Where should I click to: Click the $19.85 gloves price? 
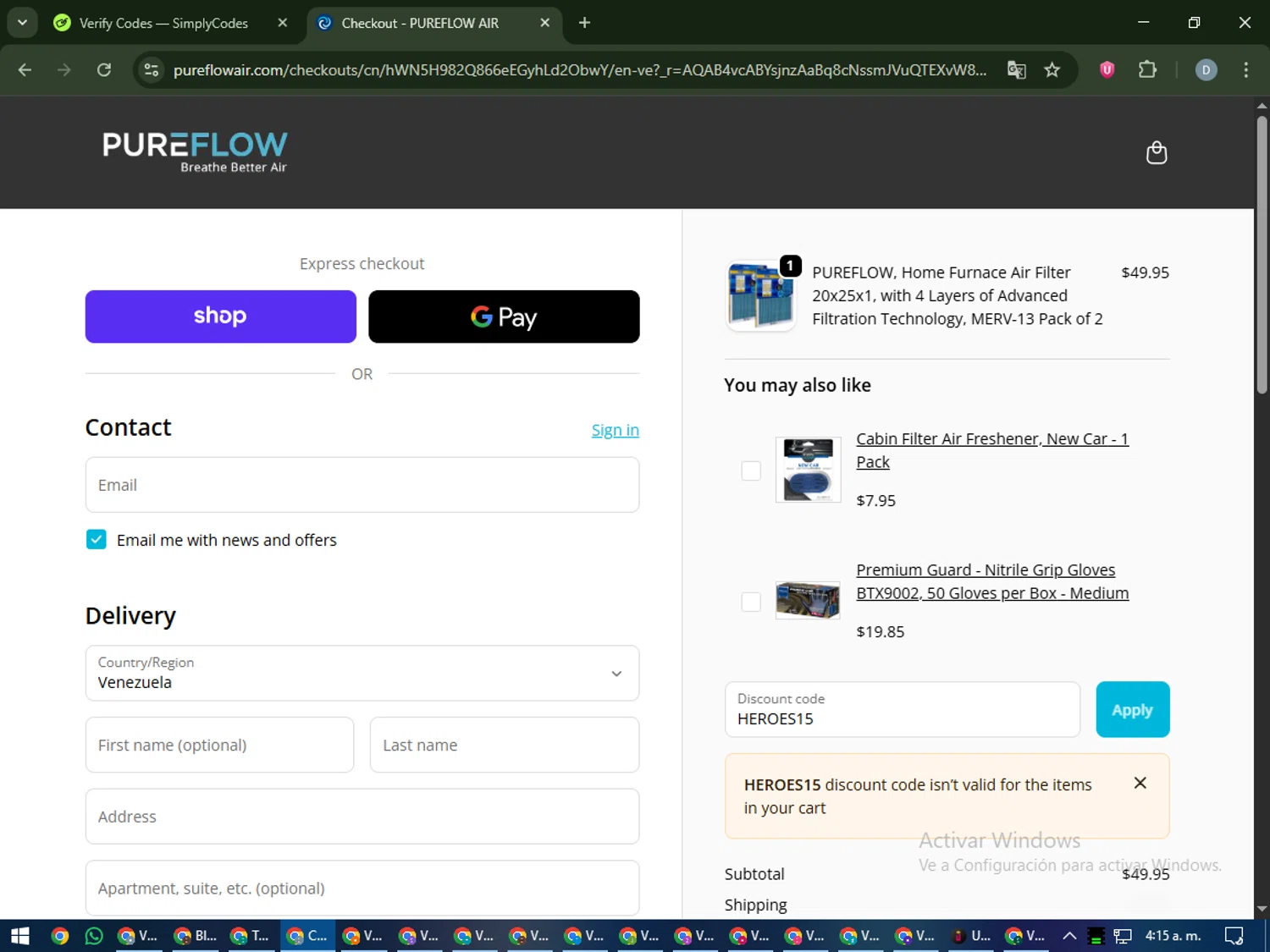click(x=881, y=631)
